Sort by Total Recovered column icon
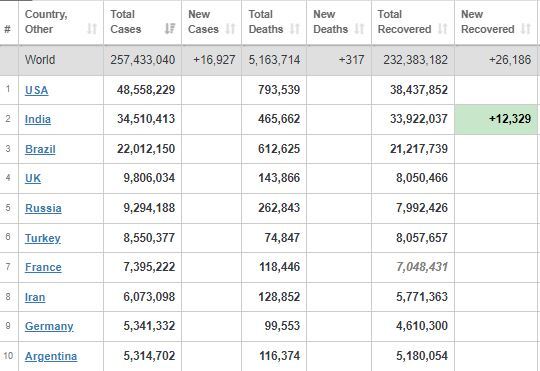540x371 pixels. click(443, 29)
